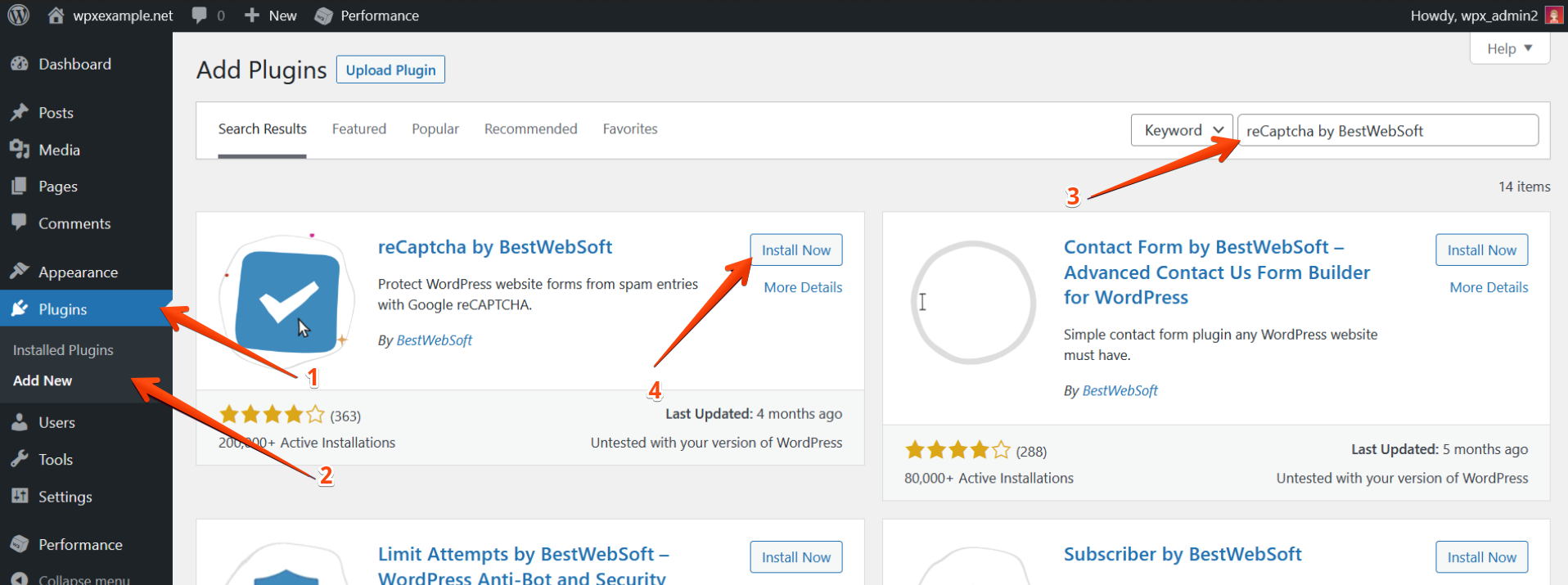Open Installed Plugins submenu item
1568x585 pixels.
click(63, 350)
